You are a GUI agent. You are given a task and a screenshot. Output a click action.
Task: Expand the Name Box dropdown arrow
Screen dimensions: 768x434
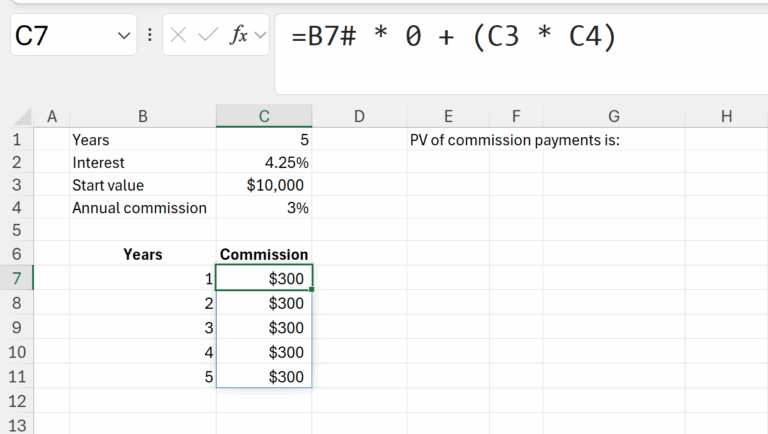tap(124, 36)
